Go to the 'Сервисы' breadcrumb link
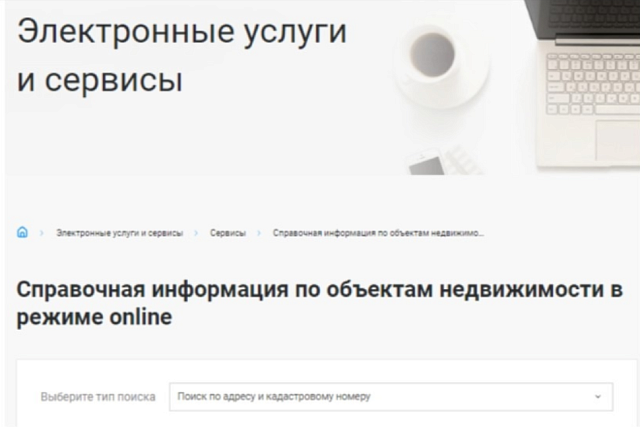This screenshot has height=427, width=640. [x=228, y=233]
